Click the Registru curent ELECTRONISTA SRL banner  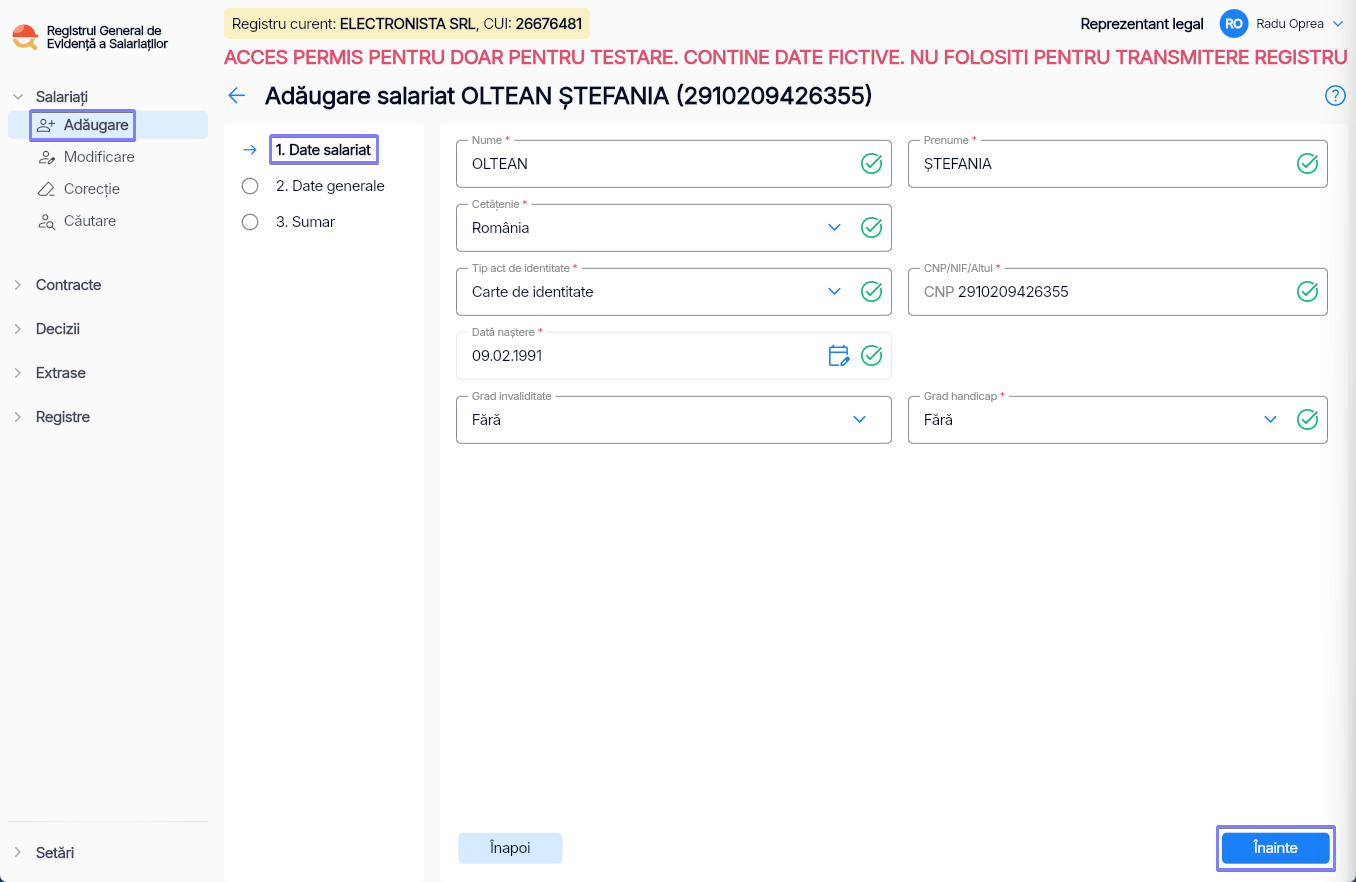point(407,24)
